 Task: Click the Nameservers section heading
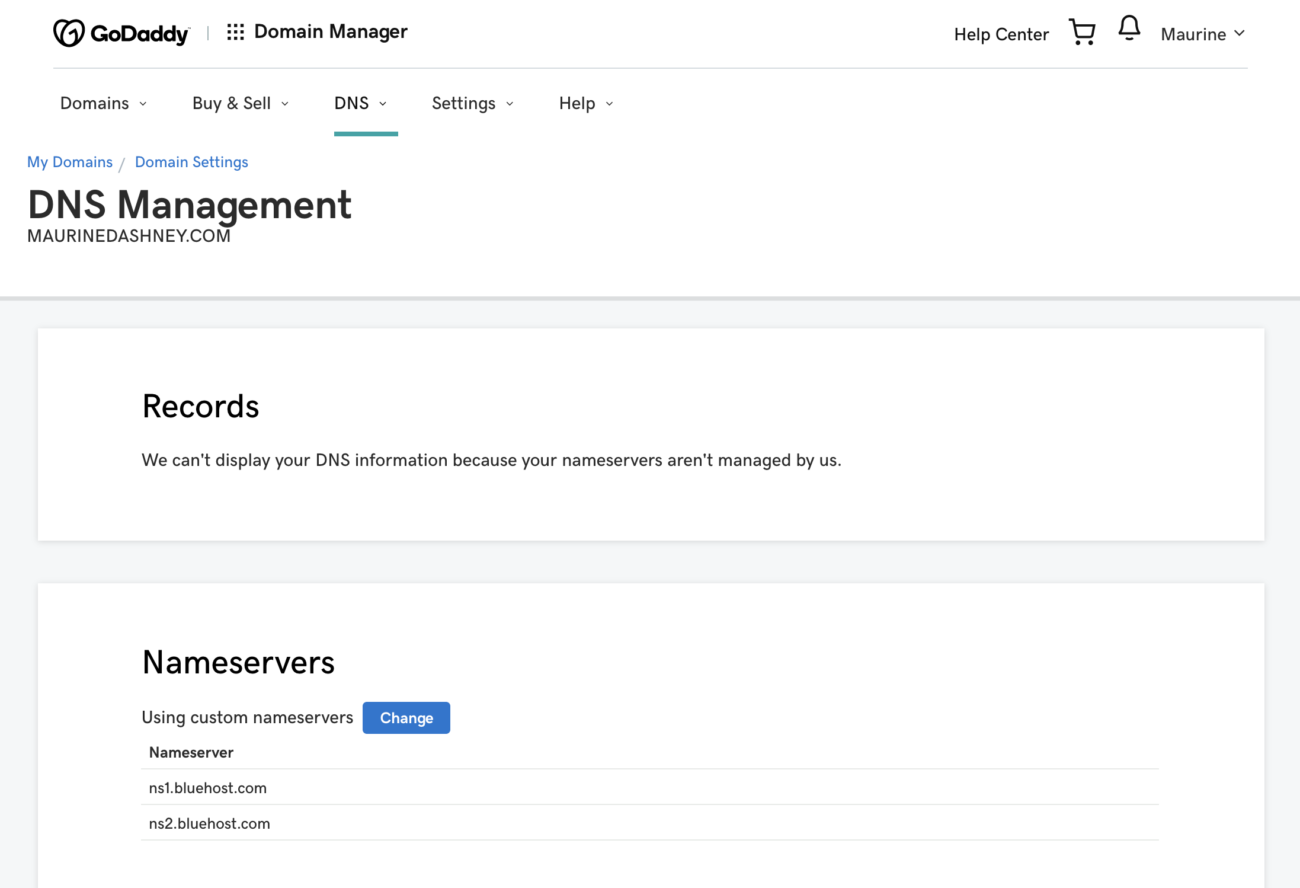click(x=238, y=662)
